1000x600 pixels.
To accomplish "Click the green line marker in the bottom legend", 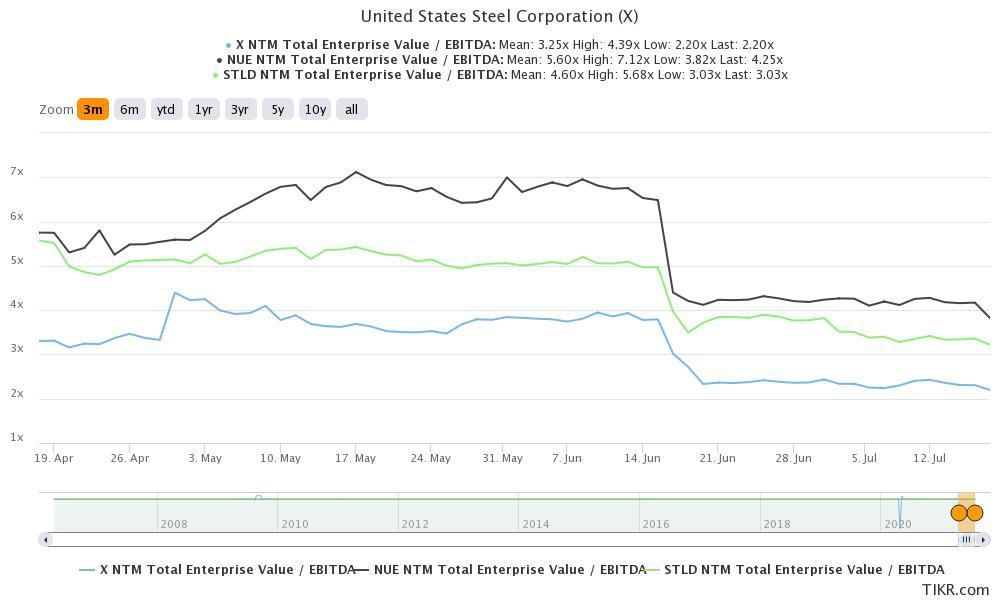I will [655, 569].
